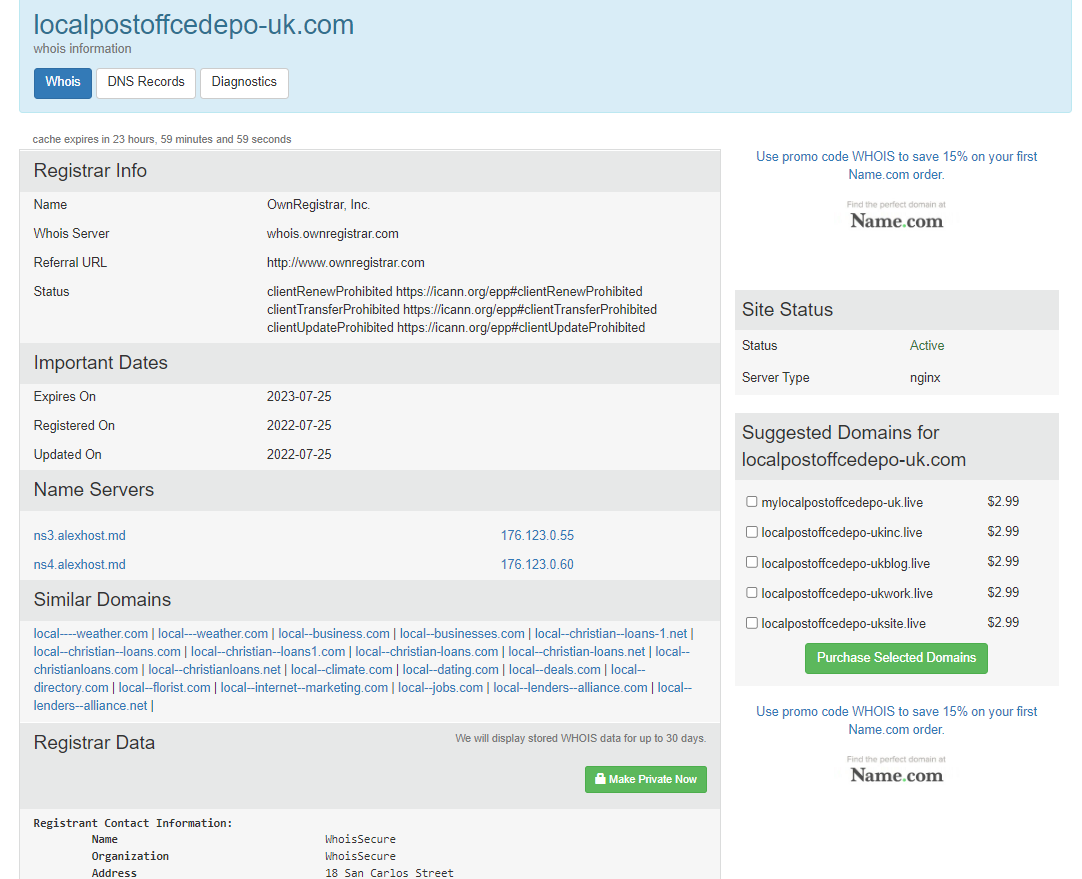Toggle the localpostoffcedepo-uksite.live checkbox

click(x=751, y=623)
